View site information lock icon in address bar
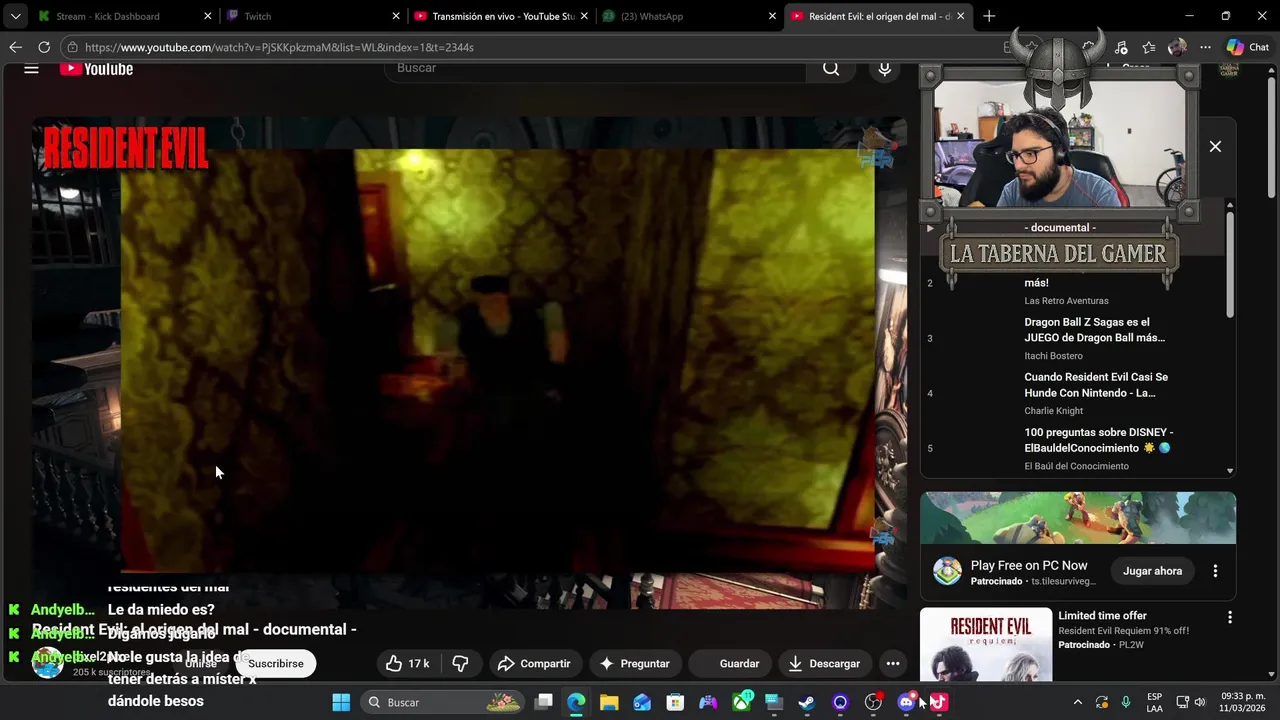The height and width of the screenshot is (720, 1280). pos(71,47)
